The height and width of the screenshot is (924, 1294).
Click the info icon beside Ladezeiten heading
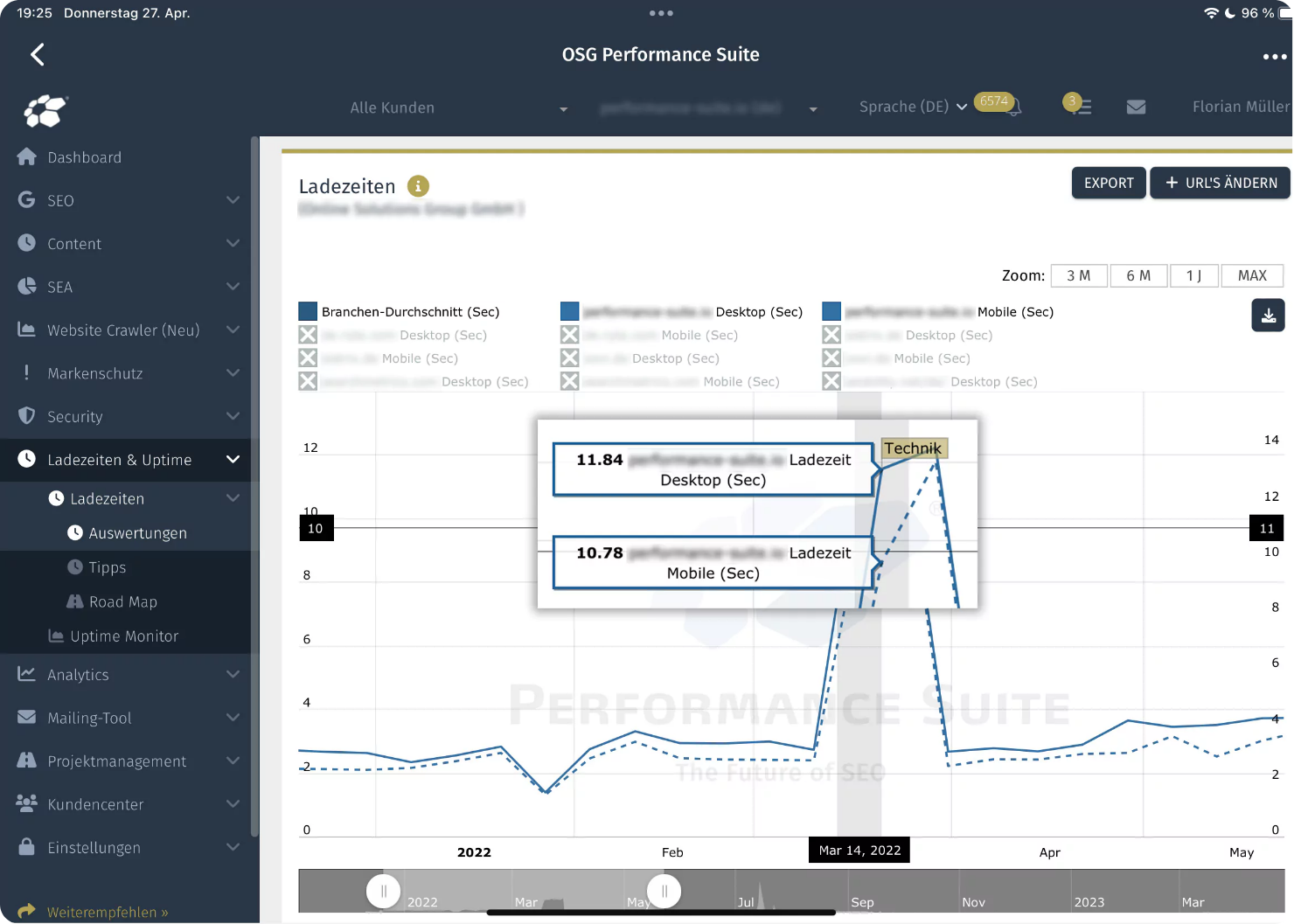point(418,186)
